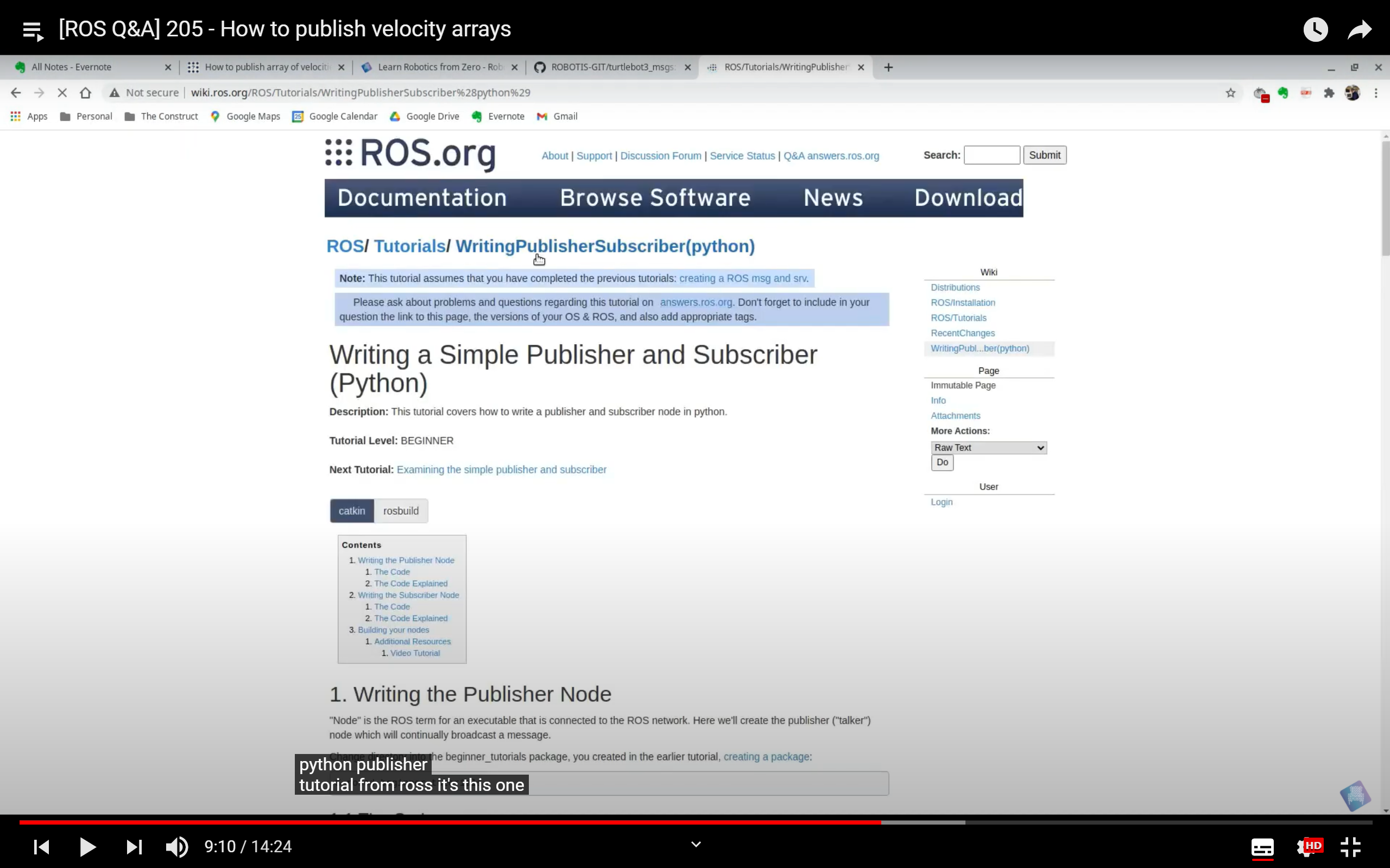Open the playlist queue icon

pyautogui.click(x=33, y=30)
